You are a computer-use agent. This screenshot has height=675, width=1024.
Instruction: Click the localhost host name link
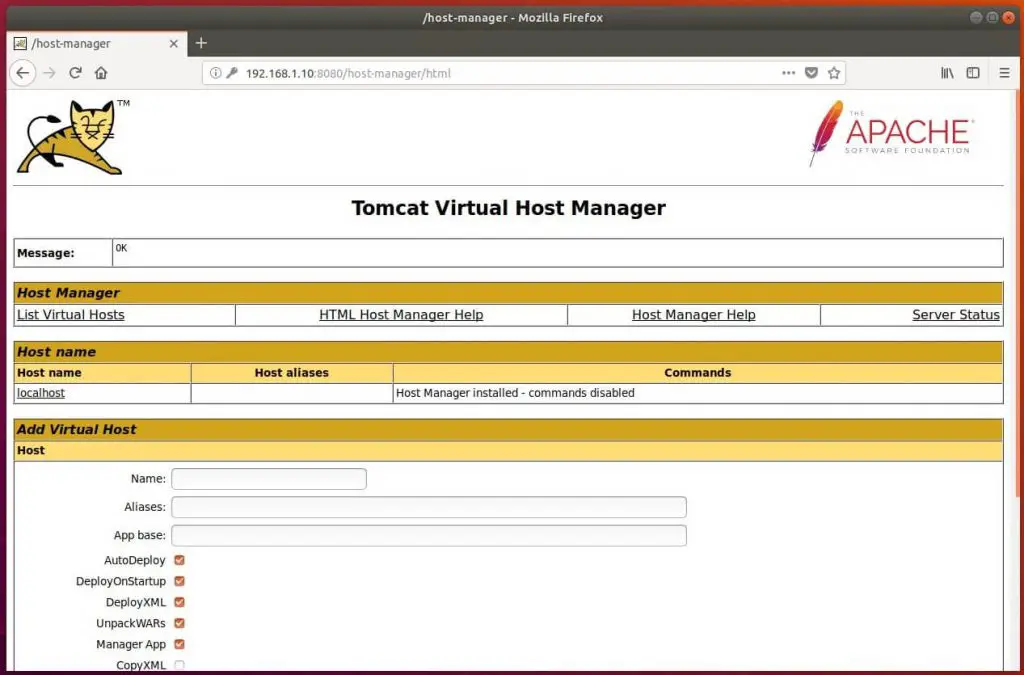(x=40, y=393)
